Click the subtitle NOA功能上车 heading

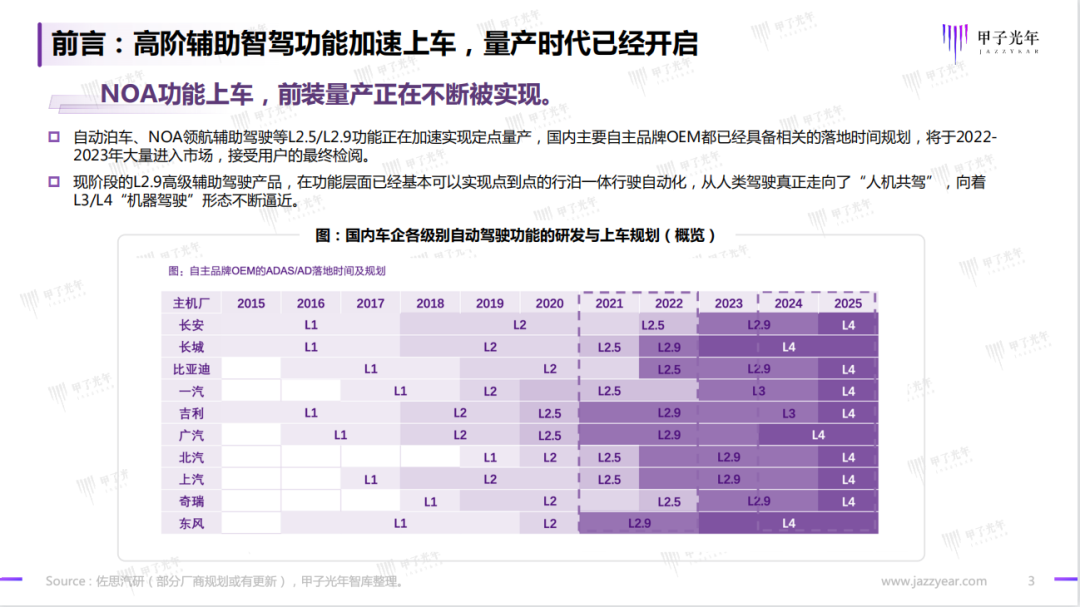326,94
